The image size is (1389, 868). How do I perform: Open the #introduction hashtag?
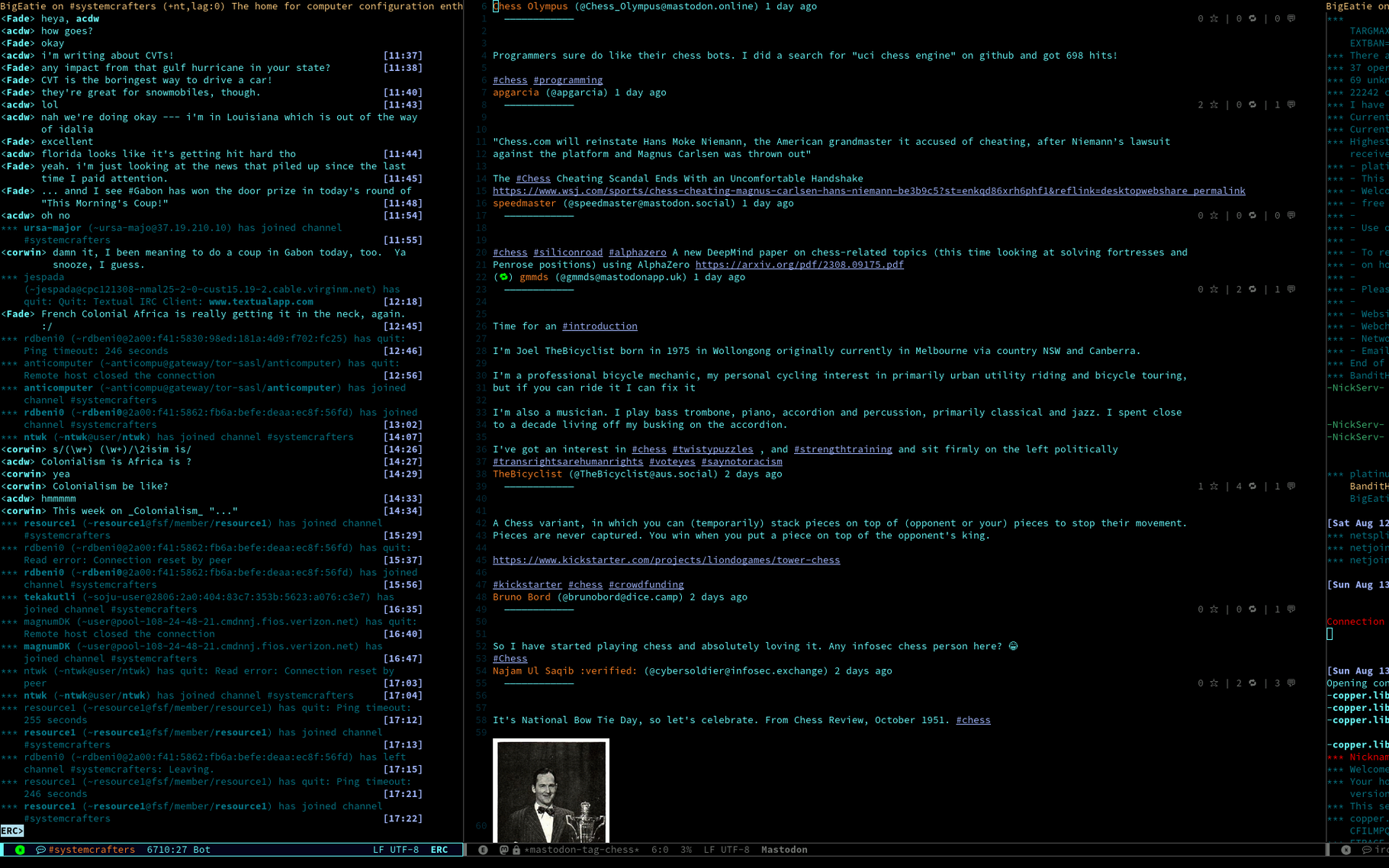[x=600, y=326]
